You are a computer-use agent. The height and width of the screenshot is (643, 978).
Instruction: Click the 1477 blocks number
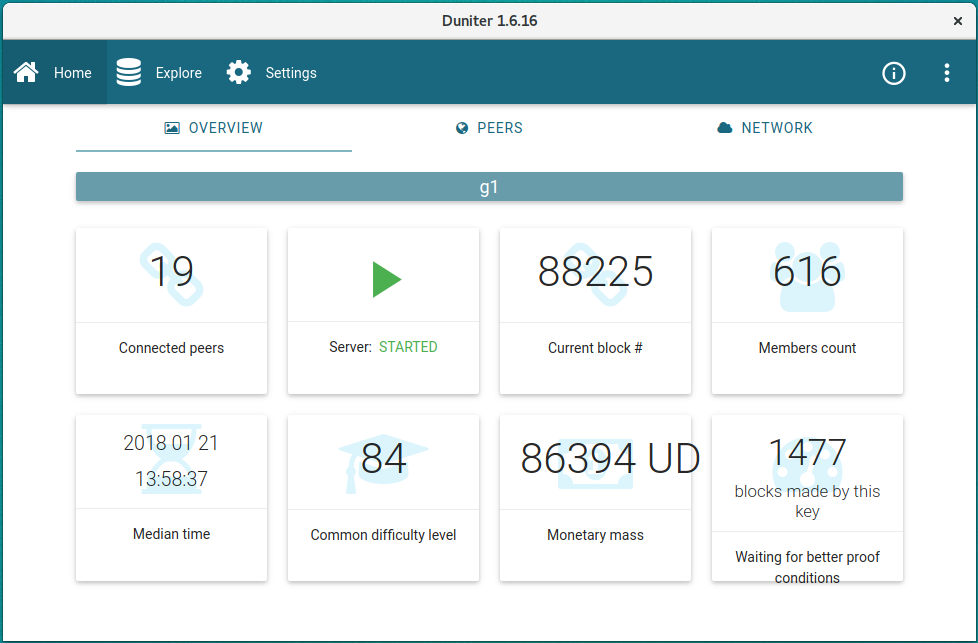pos(807,452)
